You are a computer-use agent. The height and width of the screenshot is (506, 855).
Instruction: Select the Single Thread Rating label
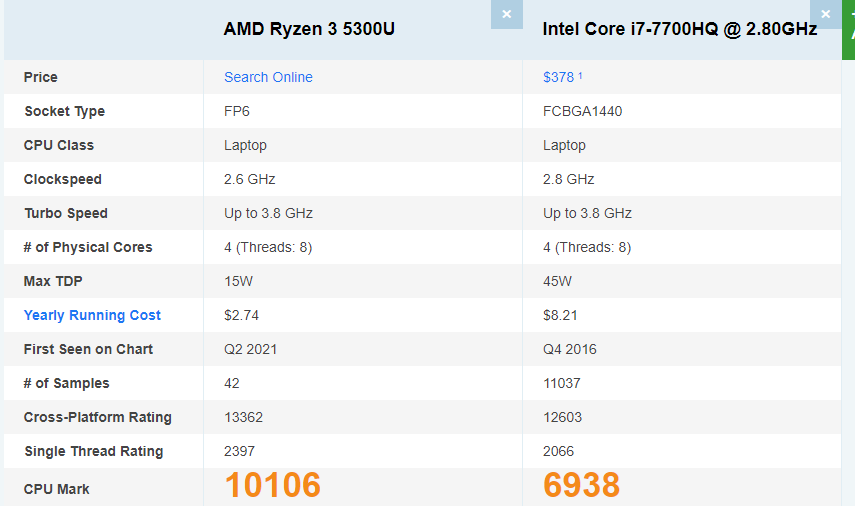tap(94, 451)
